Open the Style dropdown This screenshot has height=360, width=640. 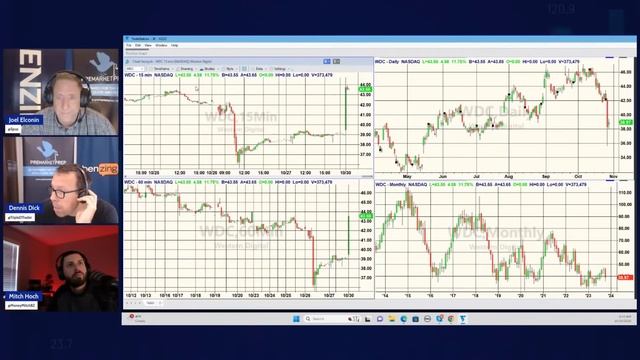230,69
